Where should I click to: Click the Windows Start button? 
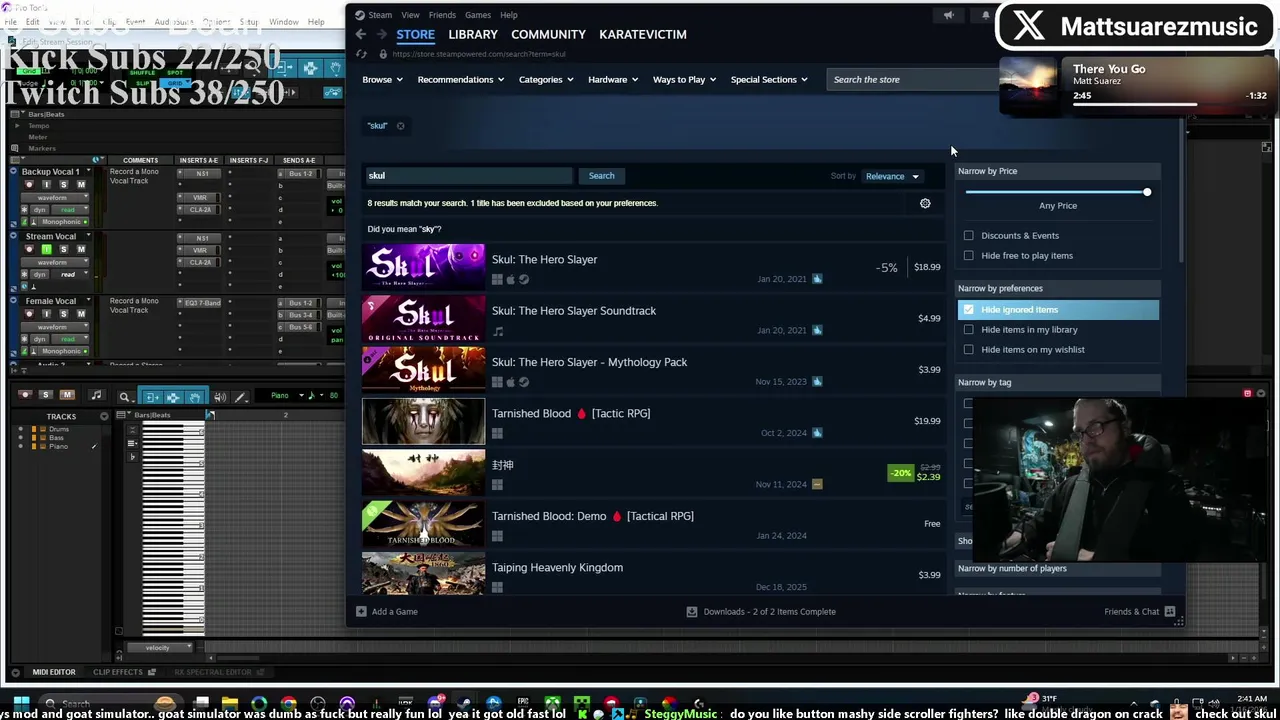[x=21, y=704]
